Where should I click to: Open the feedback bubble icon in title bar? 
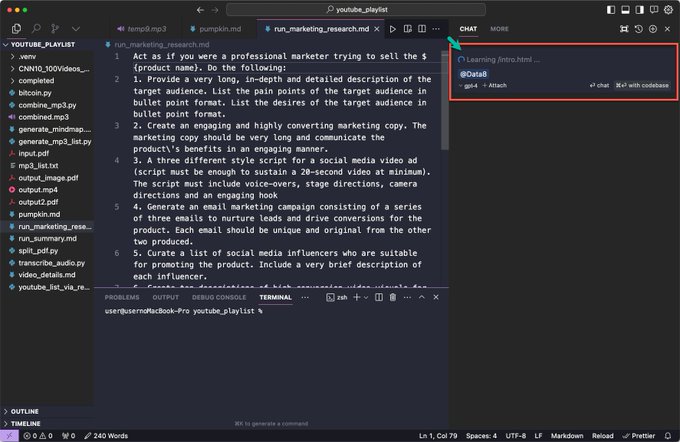coord(654,10)
